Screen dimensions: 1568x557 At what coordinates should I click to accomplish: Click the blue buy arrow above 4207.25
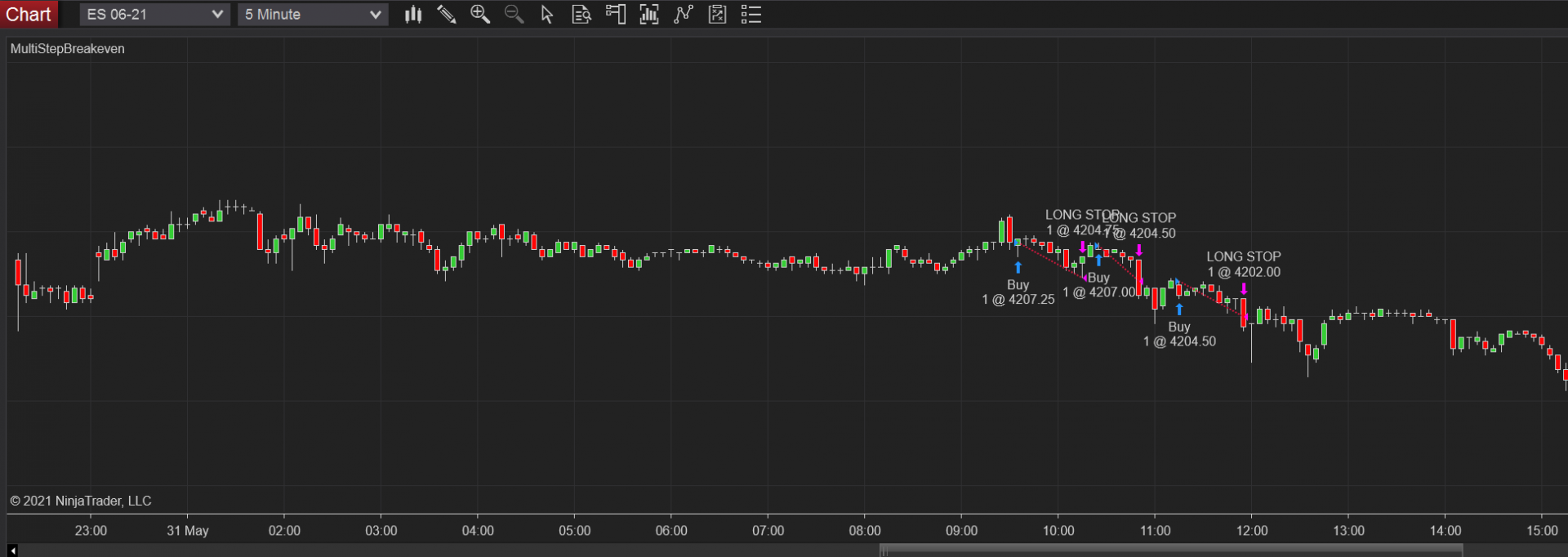point(1018,267)
